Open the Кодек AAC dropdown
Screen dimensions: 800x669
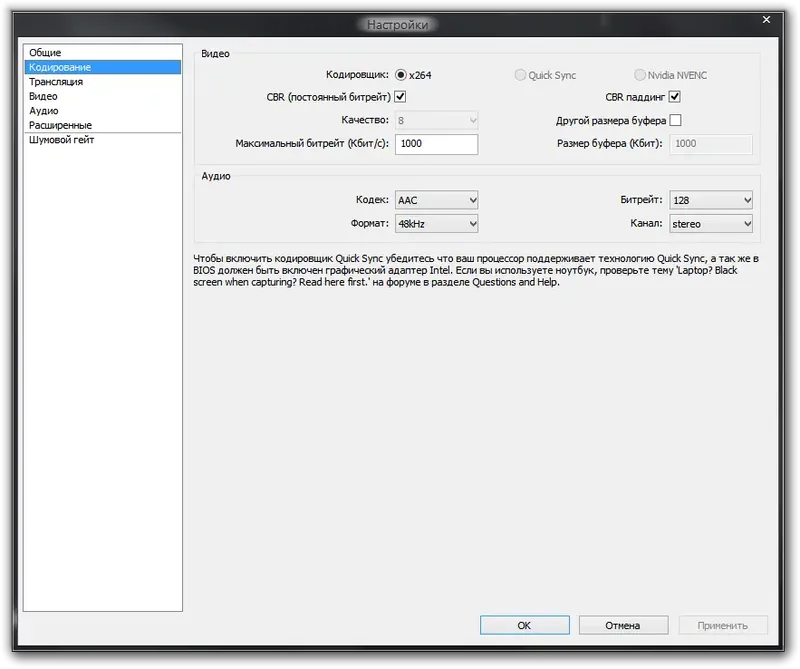click(436, 200)
